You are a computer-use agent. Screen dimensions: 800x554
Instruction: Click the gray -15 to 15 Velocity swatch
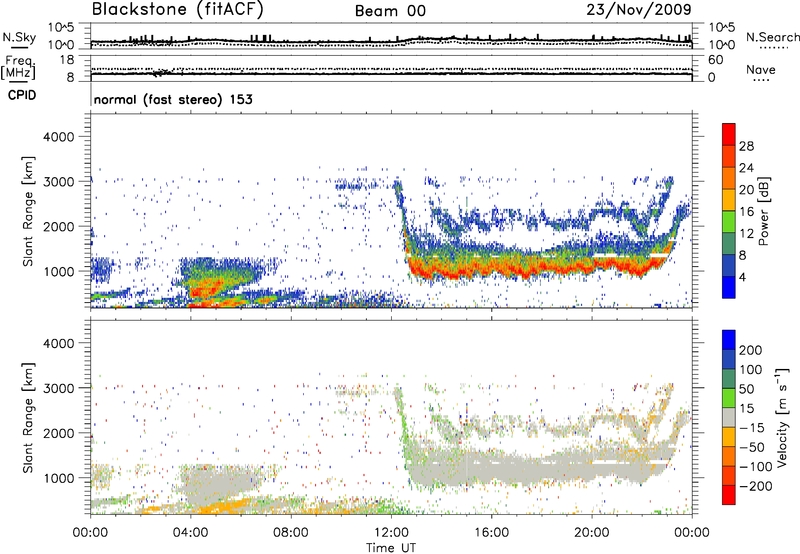(x=729, y=417)
